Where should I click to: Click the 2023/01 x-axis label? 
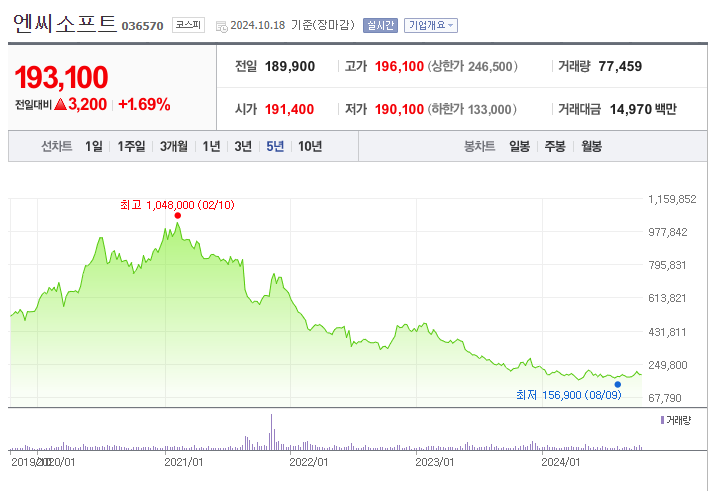click(434, 462)
